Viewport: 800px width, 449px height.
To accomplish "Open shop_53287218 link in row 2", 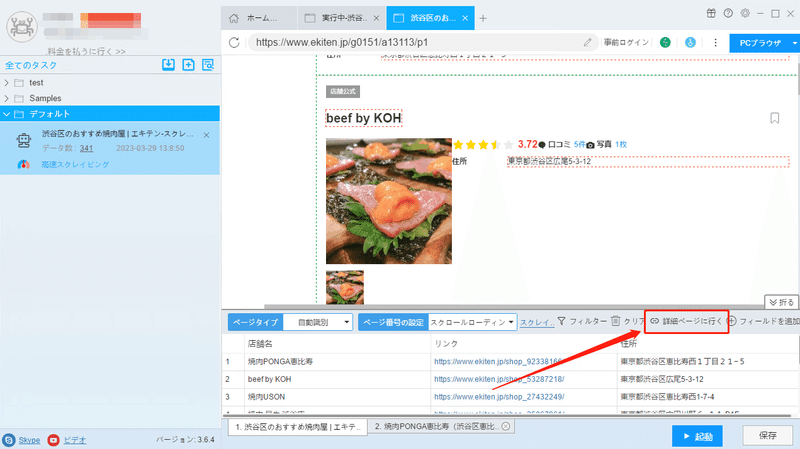I will click(x=499, y=379).
